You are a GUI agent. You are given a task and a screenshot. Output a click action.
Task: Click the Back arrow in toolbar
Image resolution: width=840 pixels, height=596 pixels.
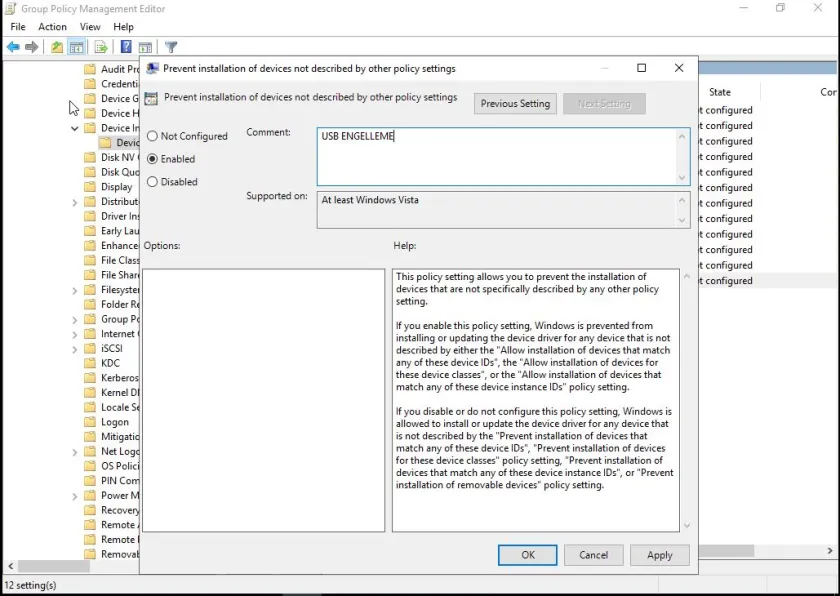(x=13, y=47)
